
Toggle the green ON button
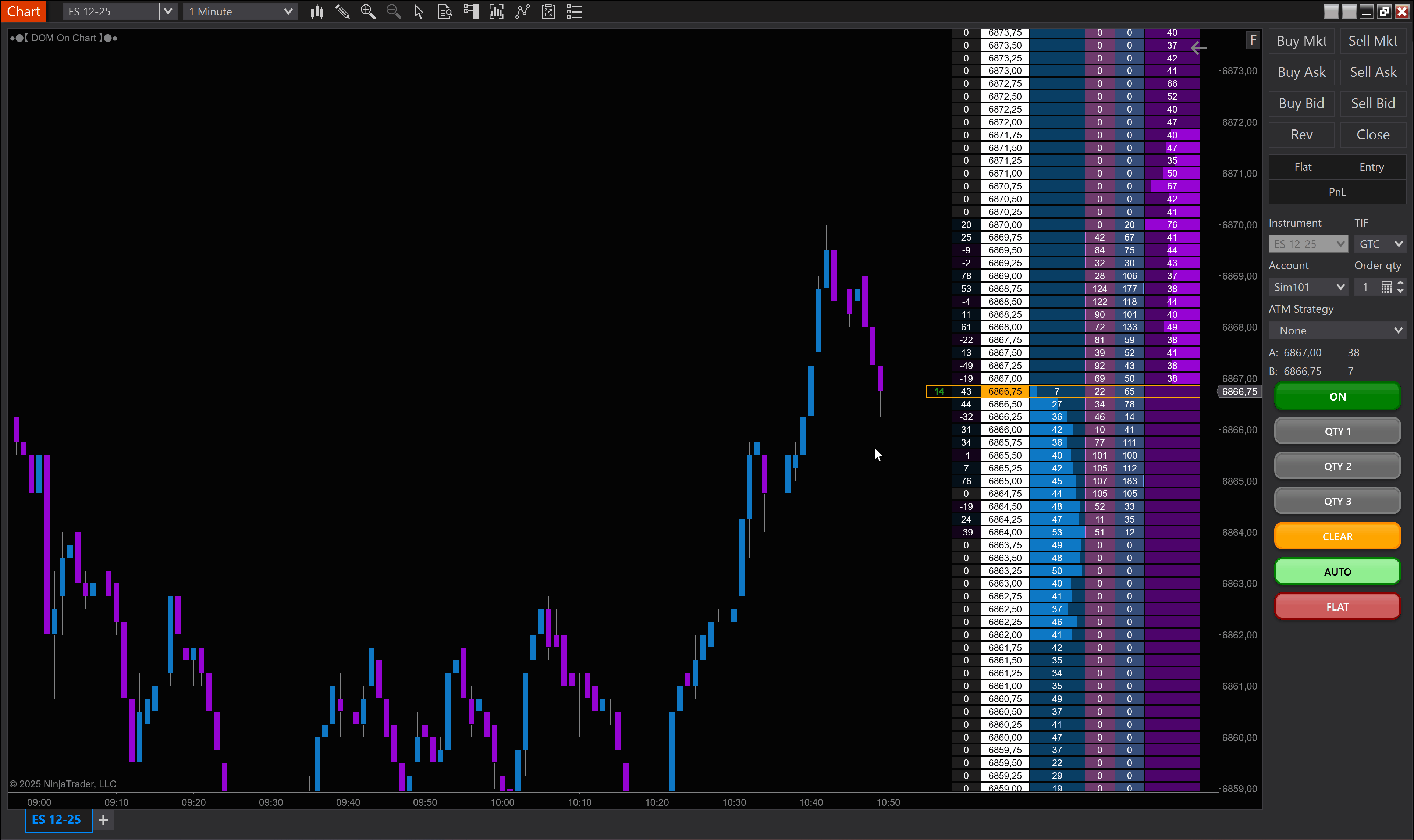(x=1337, y=397)
